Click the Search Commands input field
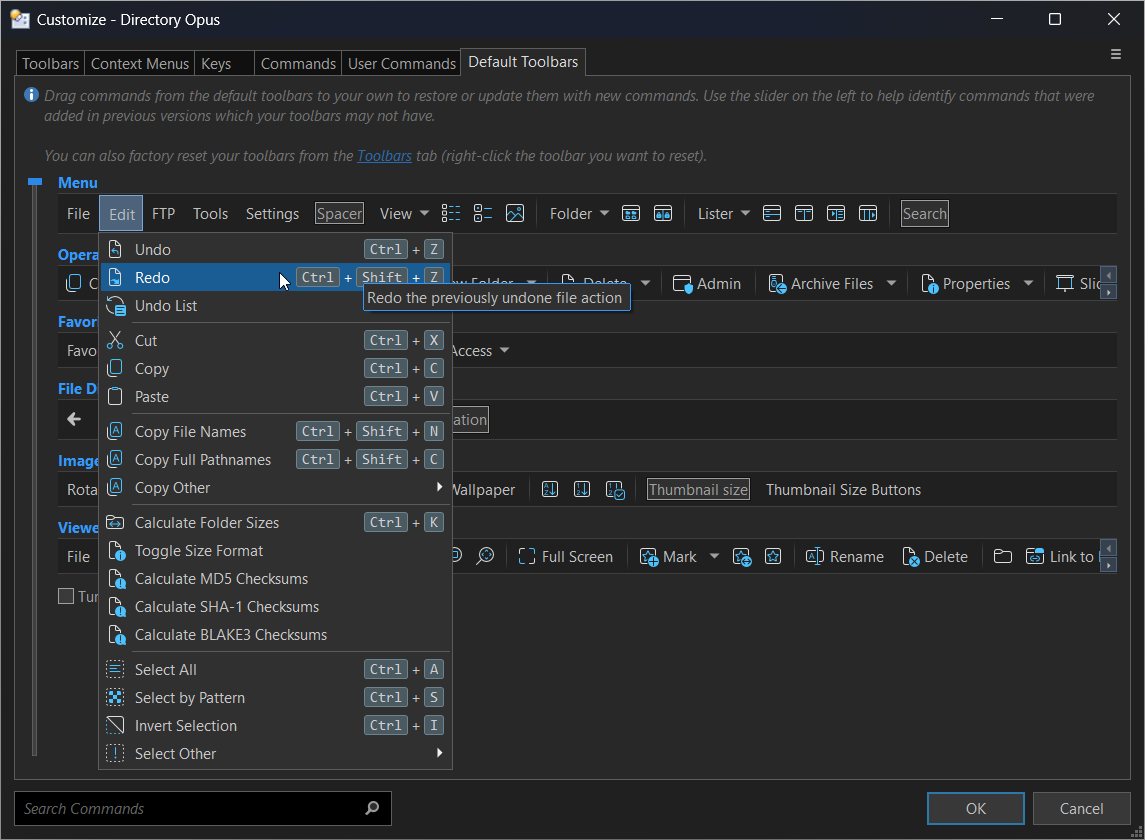Image resolution: width=1145 pixels, height=840 pixels. pyautogui.click(x=203, y=808)
